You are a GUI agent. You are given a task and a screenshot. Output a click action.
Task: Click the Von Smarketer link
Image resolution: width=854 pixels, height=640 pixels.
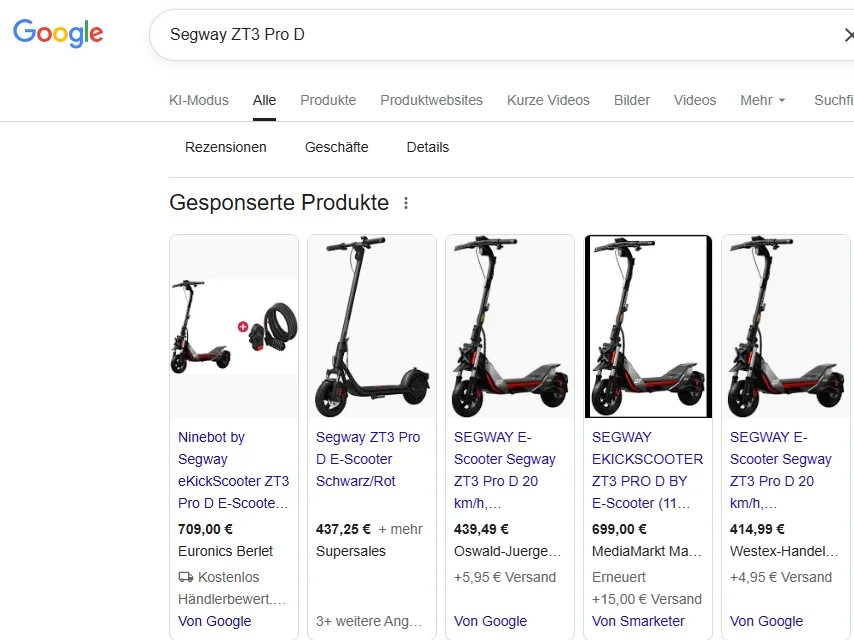638,621
